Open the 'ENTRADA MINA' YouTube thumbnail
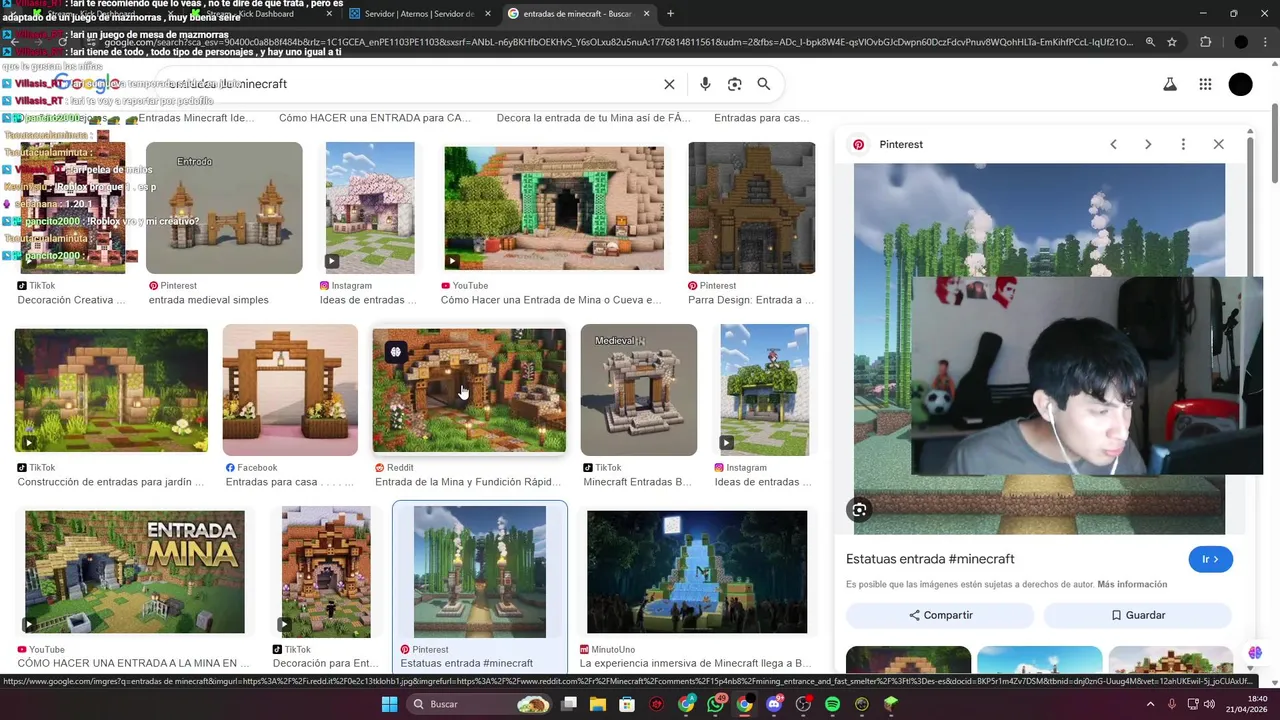This screenshot has width=1280, height=720. pyautogui.click(x=134, y=572)
